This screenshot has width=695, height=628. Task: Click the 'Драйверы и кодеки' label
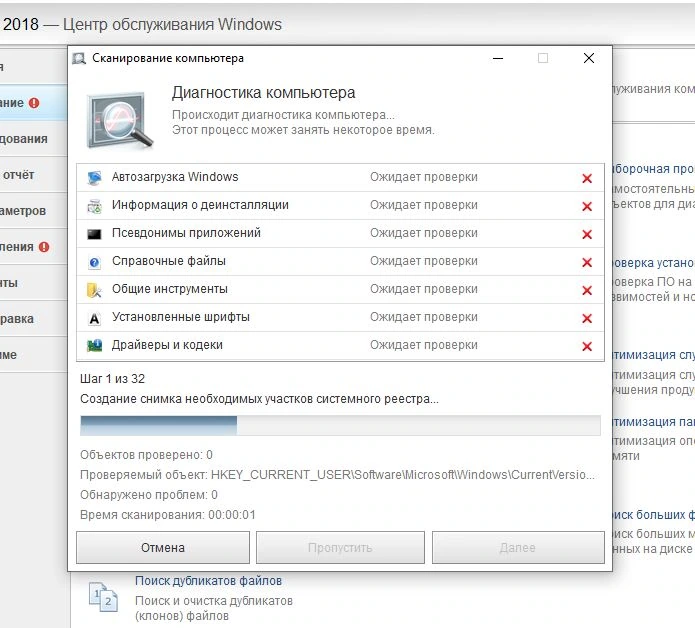click(x=167, y=345)
